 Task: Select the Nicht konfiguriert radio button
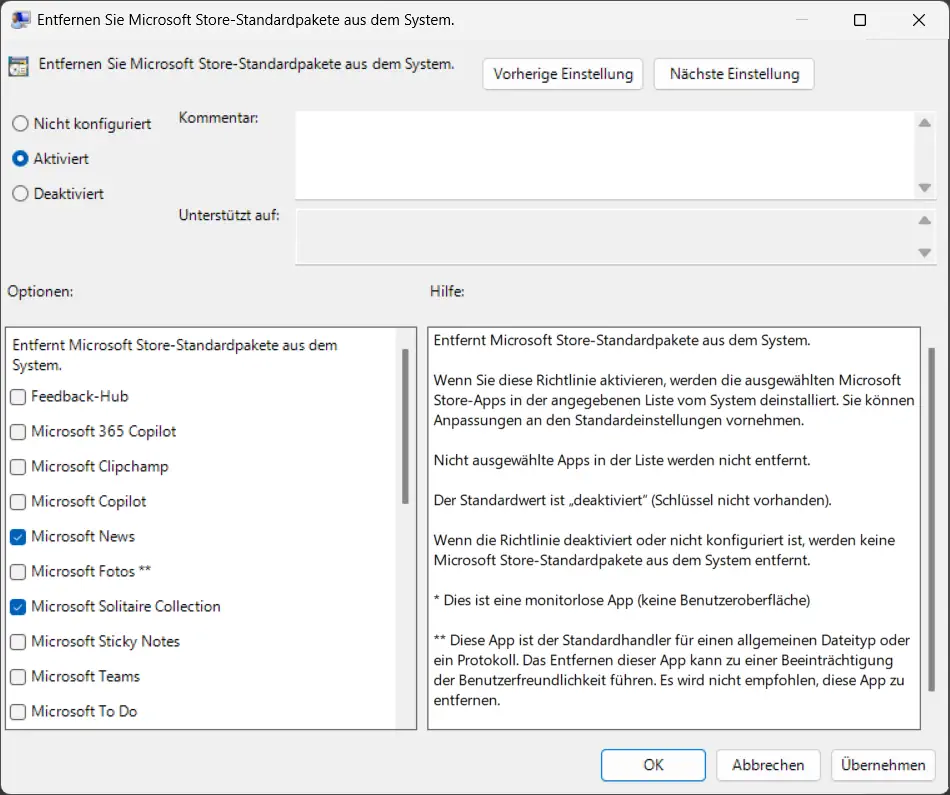click(20, 124)
